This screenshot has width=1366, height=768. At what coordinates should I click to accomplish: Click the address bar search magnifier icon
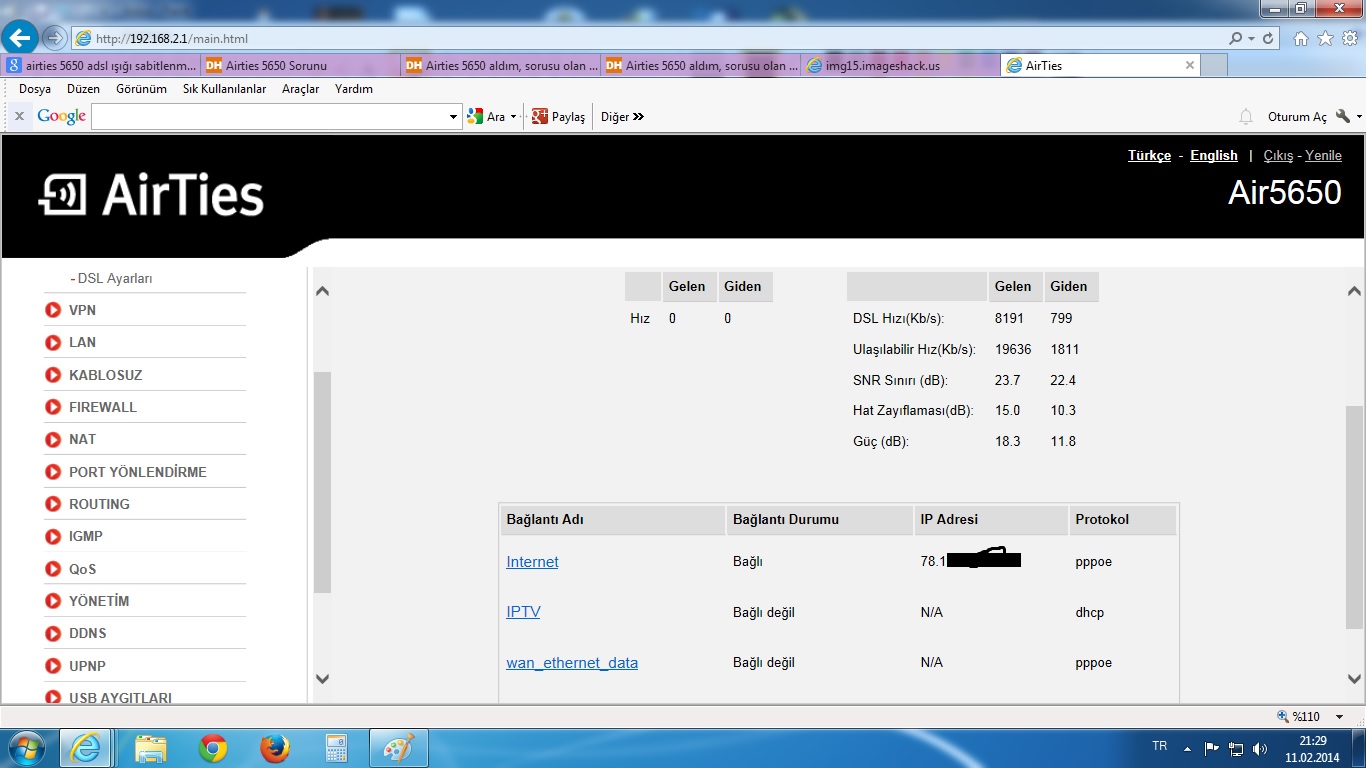pos(1236,38)
